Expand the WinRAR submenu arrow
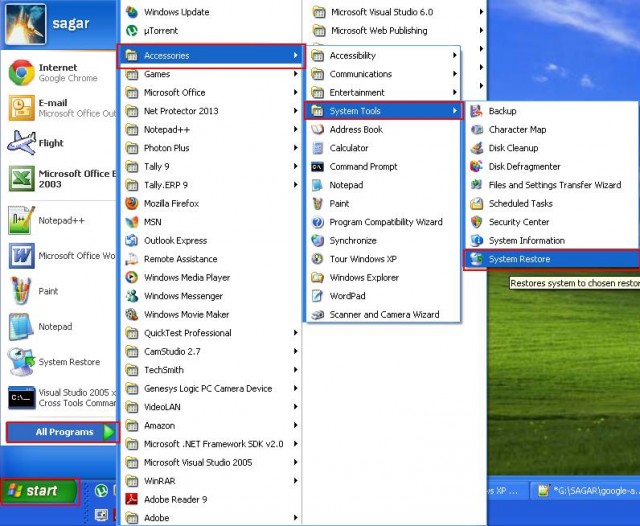The height and width of the screenshot is (526, 640). point(296,481)
